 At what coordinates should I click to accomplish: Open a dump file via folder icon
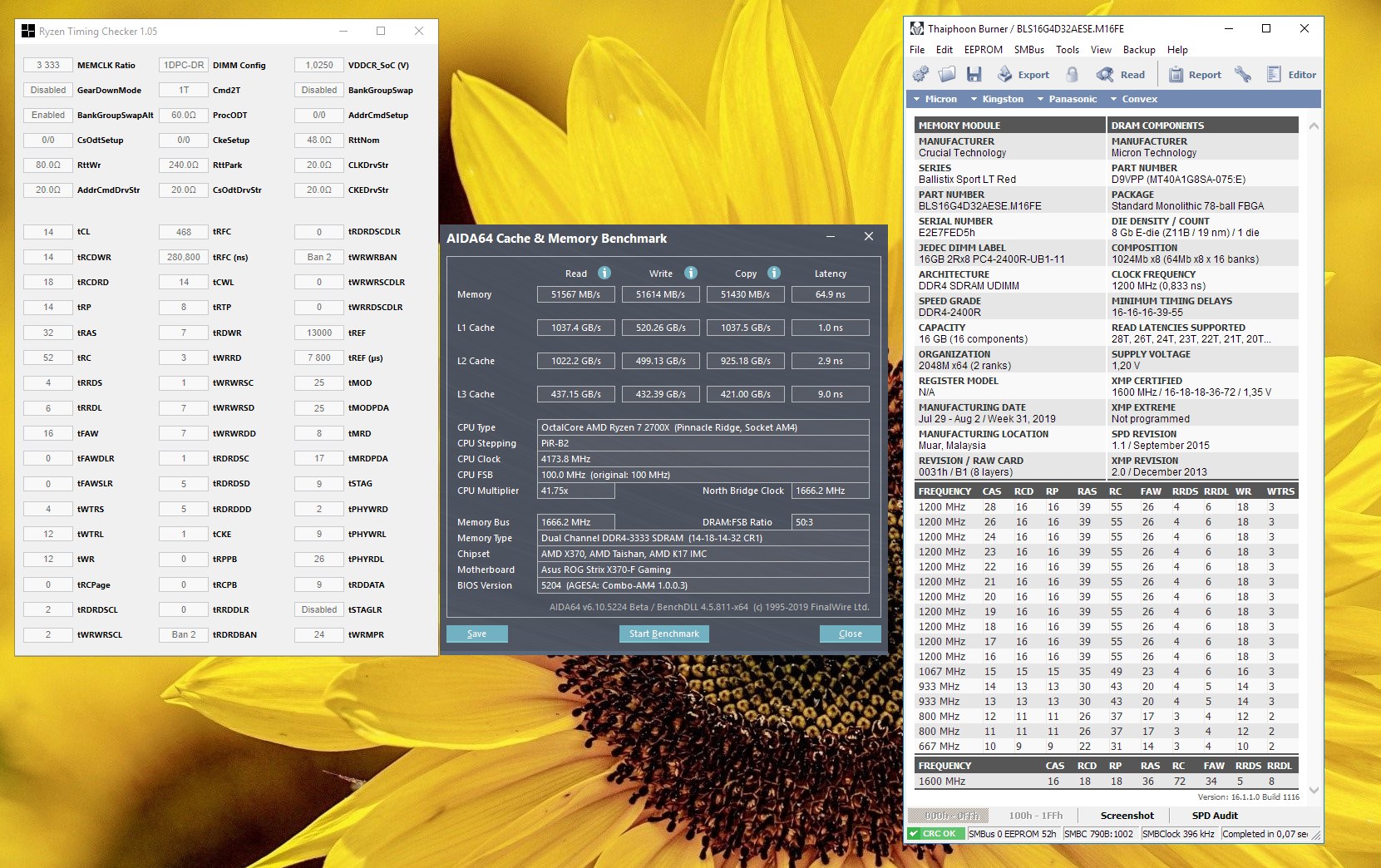(947, 75)
